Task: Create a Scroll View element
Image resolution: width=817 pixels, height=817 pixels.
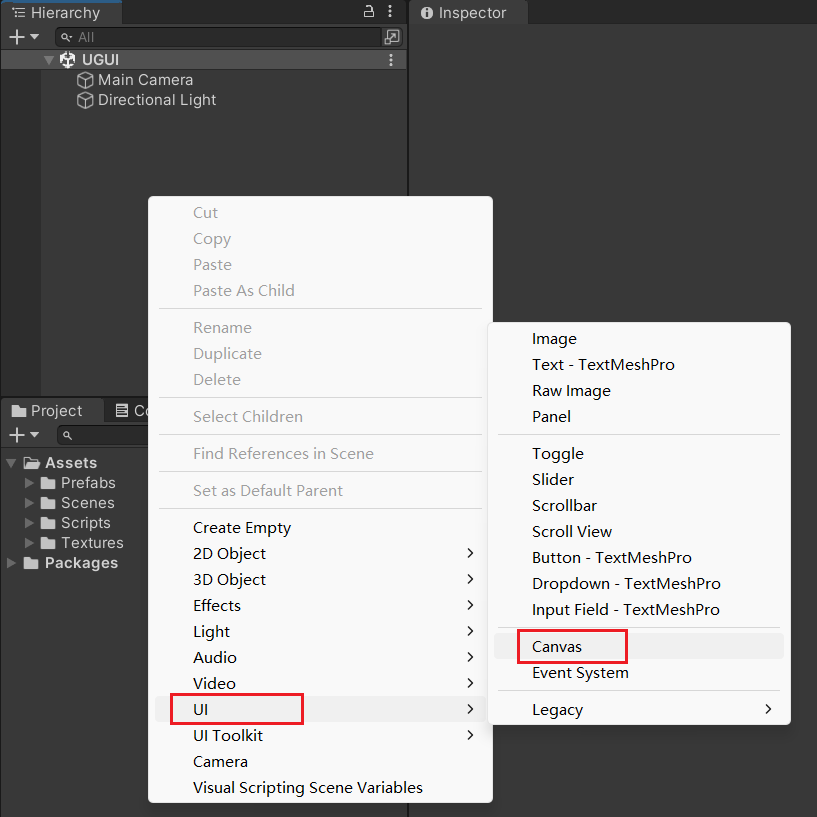Action: 639,531
